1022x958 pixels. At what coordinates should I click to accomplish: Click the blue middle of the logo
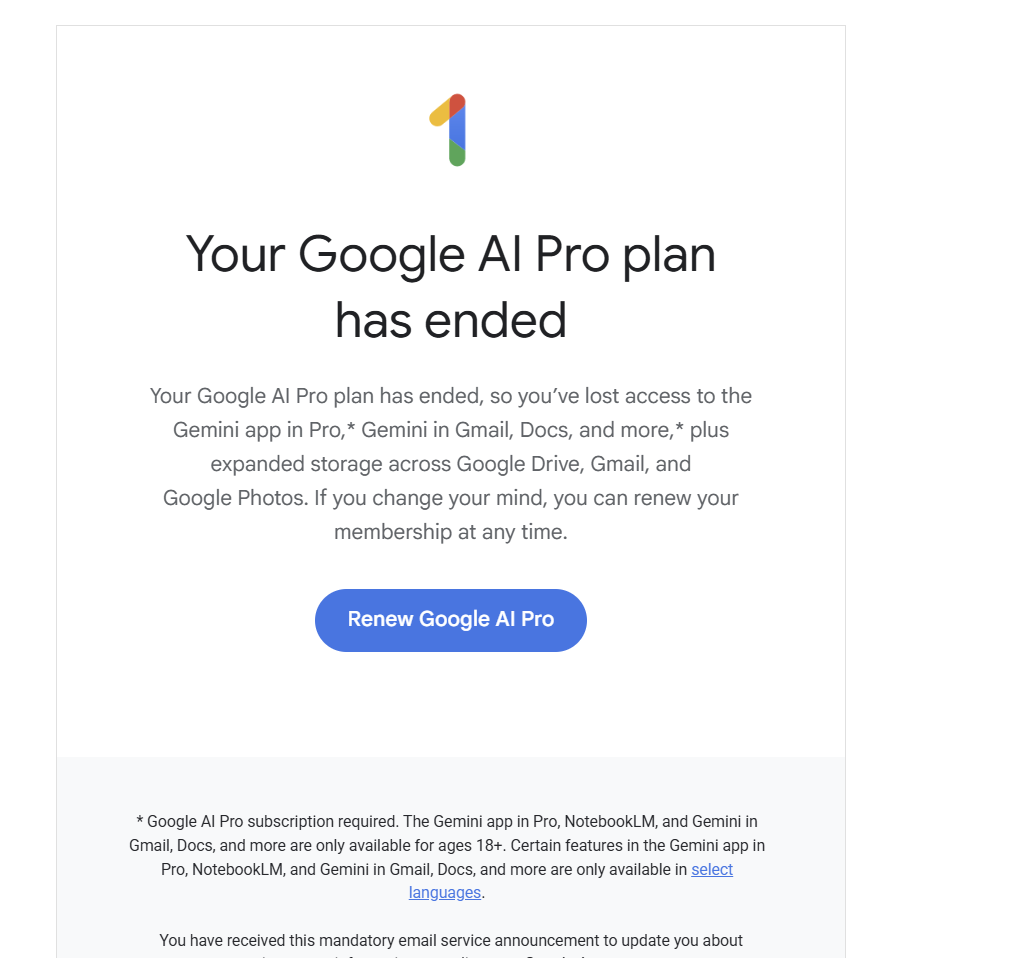(x=457, y=128)
